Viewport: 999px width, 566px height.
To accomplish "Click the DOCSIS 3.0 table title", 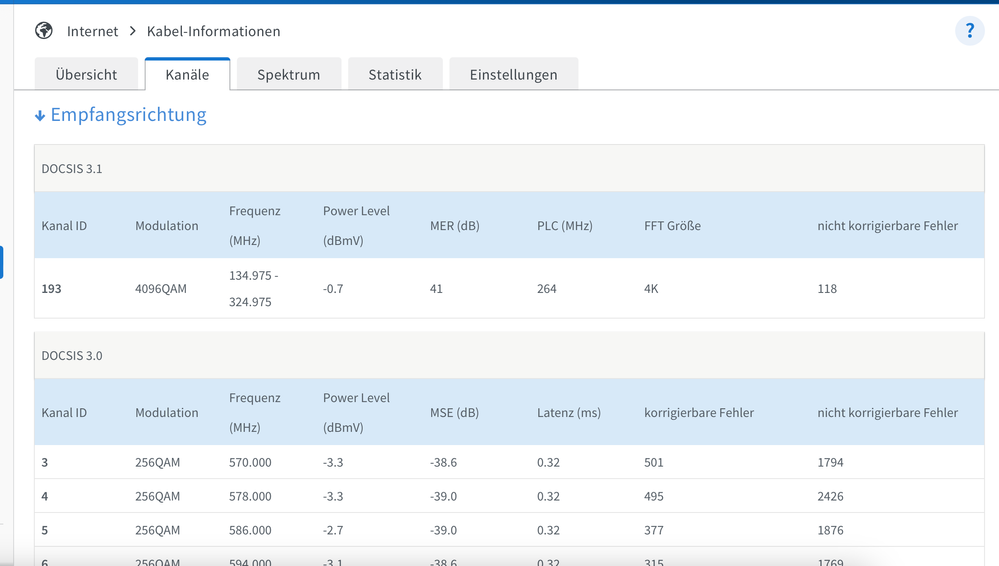I will pyautogui.click(x=72, y=355).
